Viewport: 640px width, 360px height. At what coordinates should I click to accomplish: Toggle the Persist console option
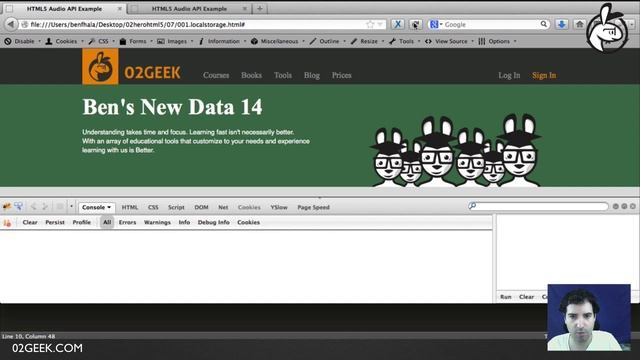tap(55, 222)
